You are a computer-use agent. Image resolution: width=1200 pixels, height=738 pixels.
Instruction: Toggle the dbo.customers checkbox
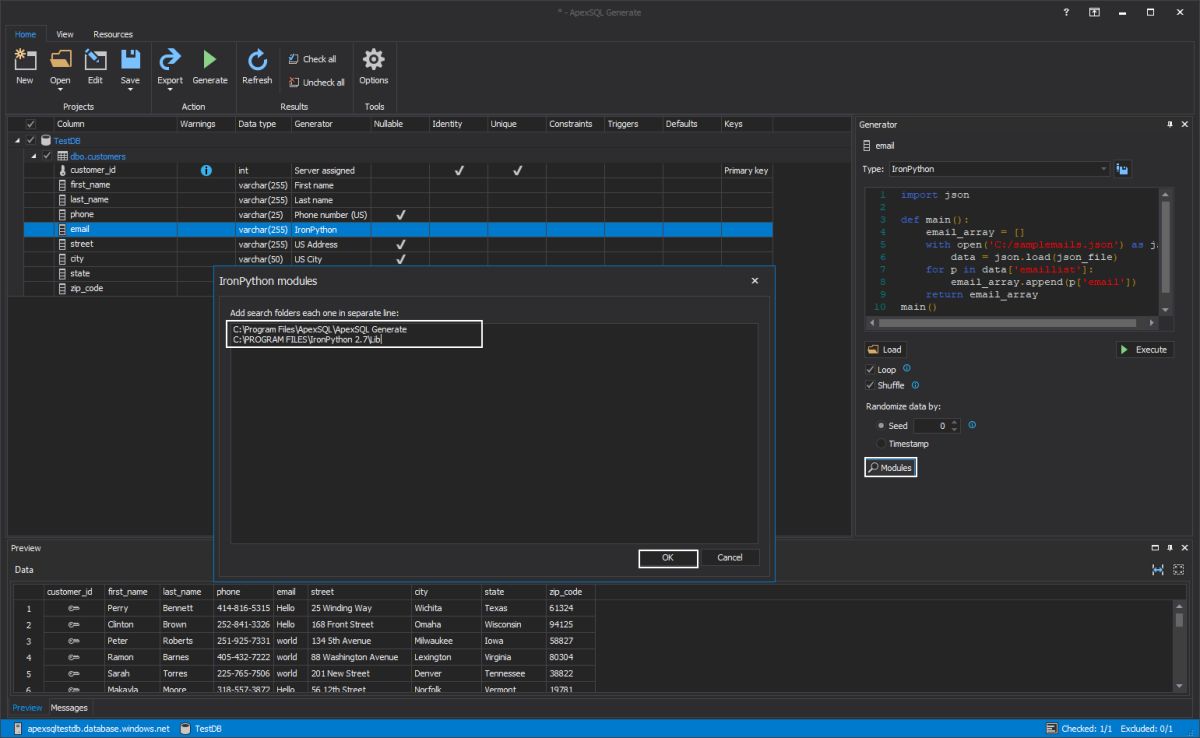(47, 156)
